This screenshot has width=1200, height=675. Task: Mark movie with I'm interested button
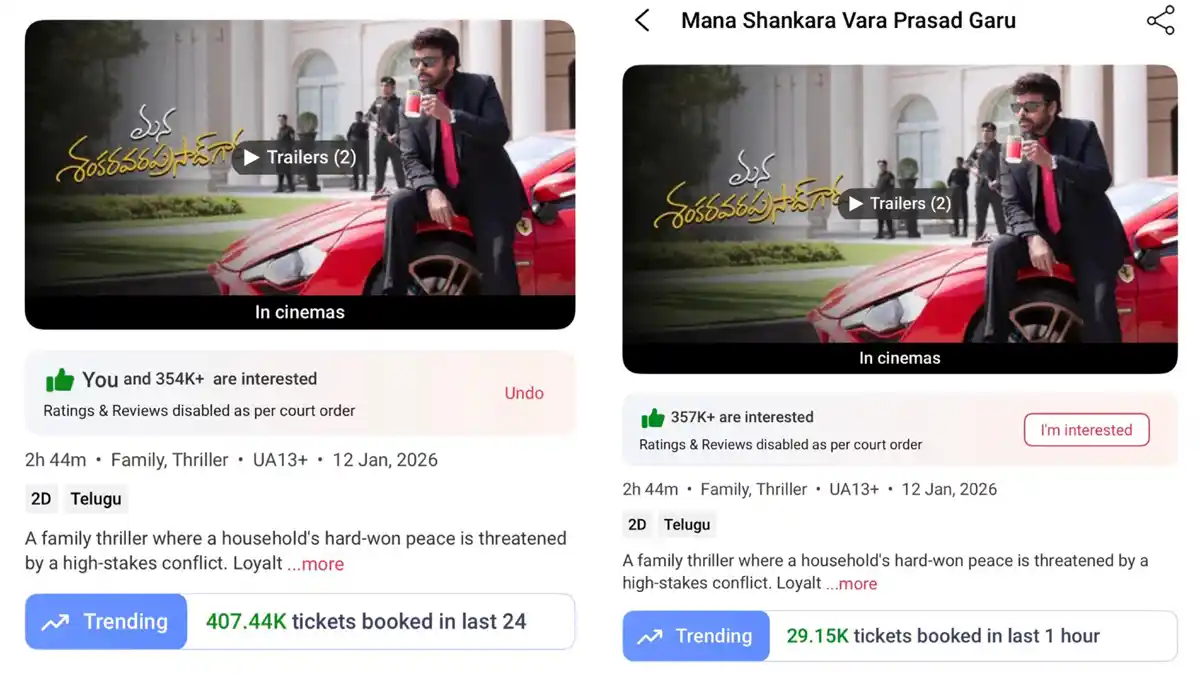point(1086,430)
